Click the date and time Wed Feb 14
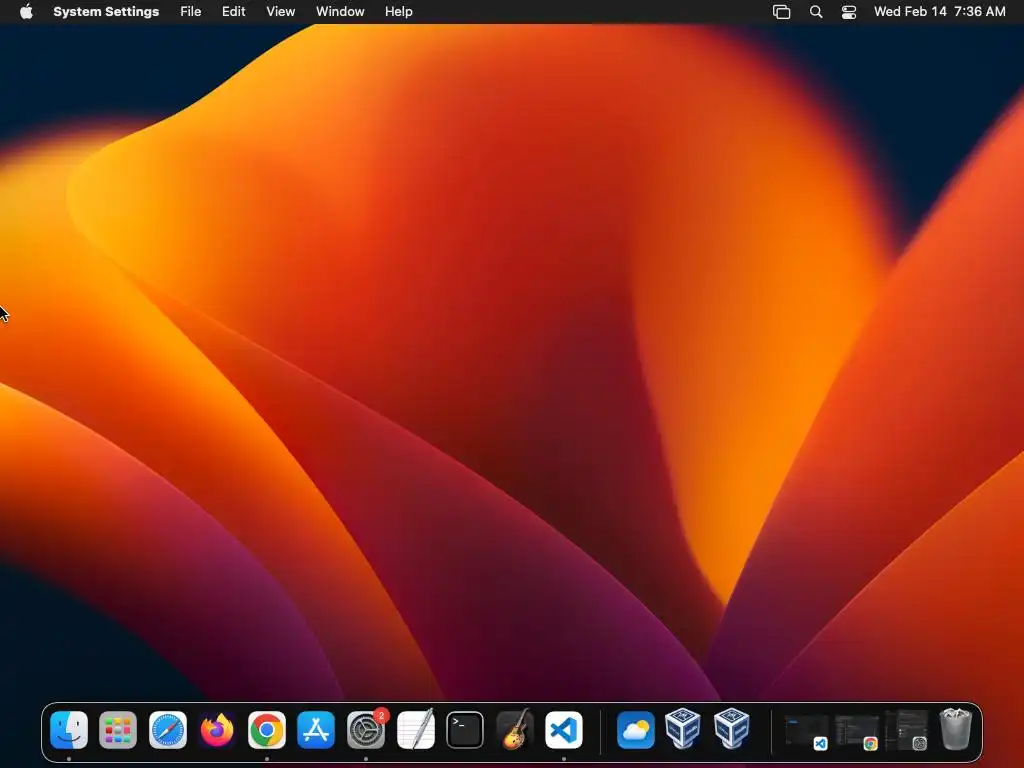The height and width of the screenshot is (768, 1024). (x=940, y=12)
